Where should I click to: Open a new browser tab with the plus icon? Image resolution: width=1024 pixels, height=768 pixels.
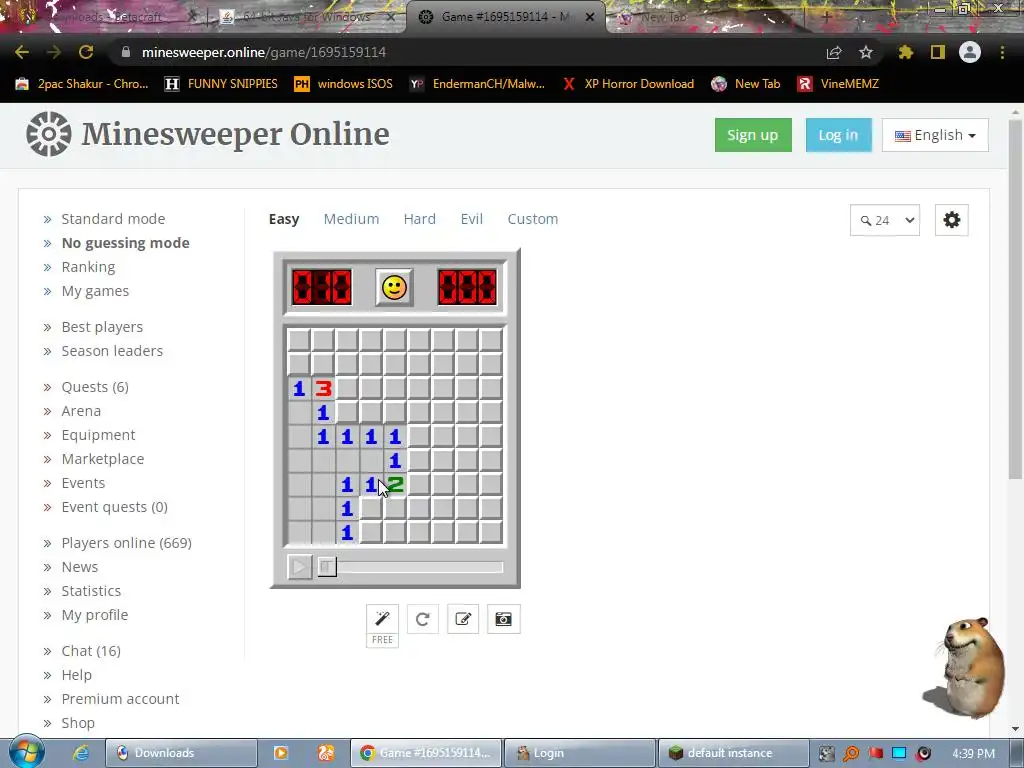click(826, 18)
